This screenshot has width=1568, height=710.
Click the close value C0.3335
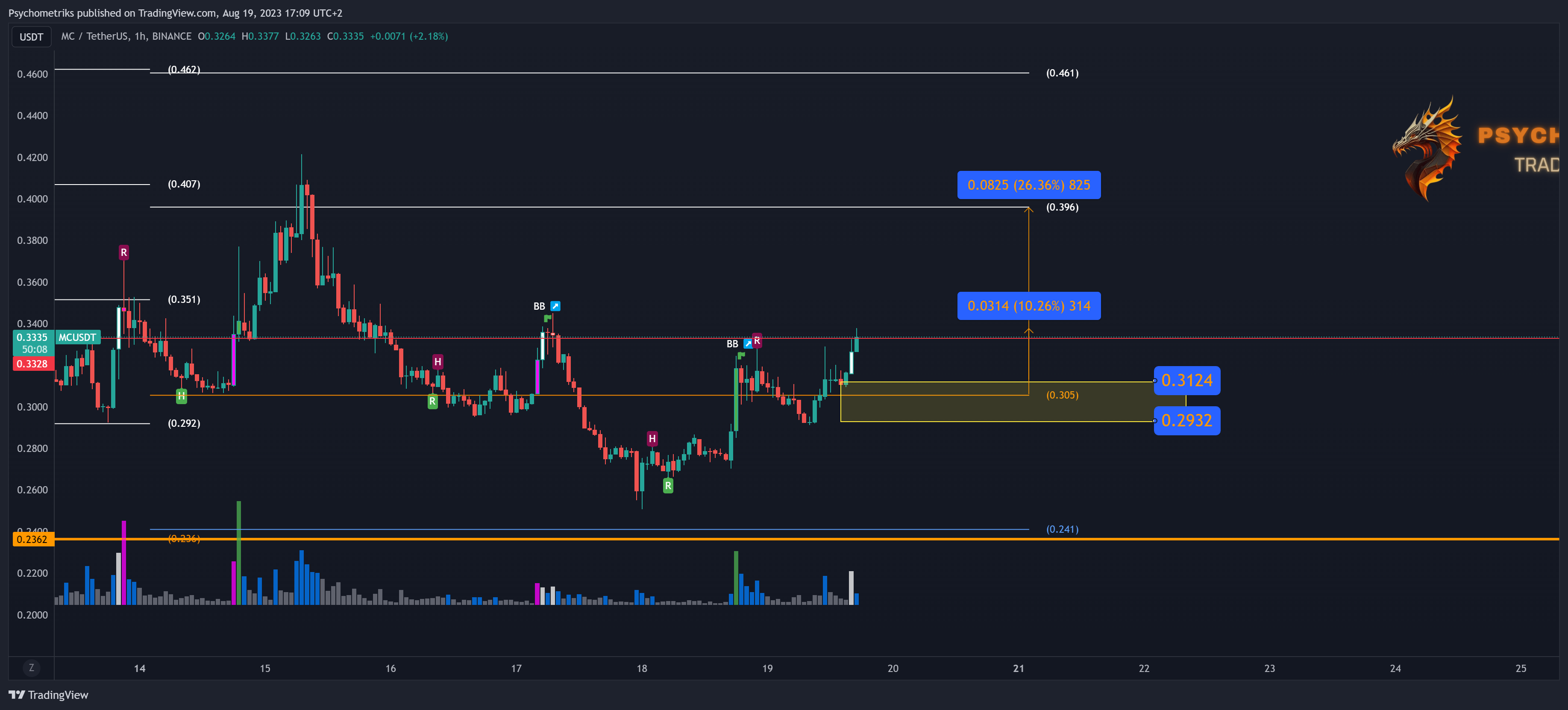click(x=345, y=36)
